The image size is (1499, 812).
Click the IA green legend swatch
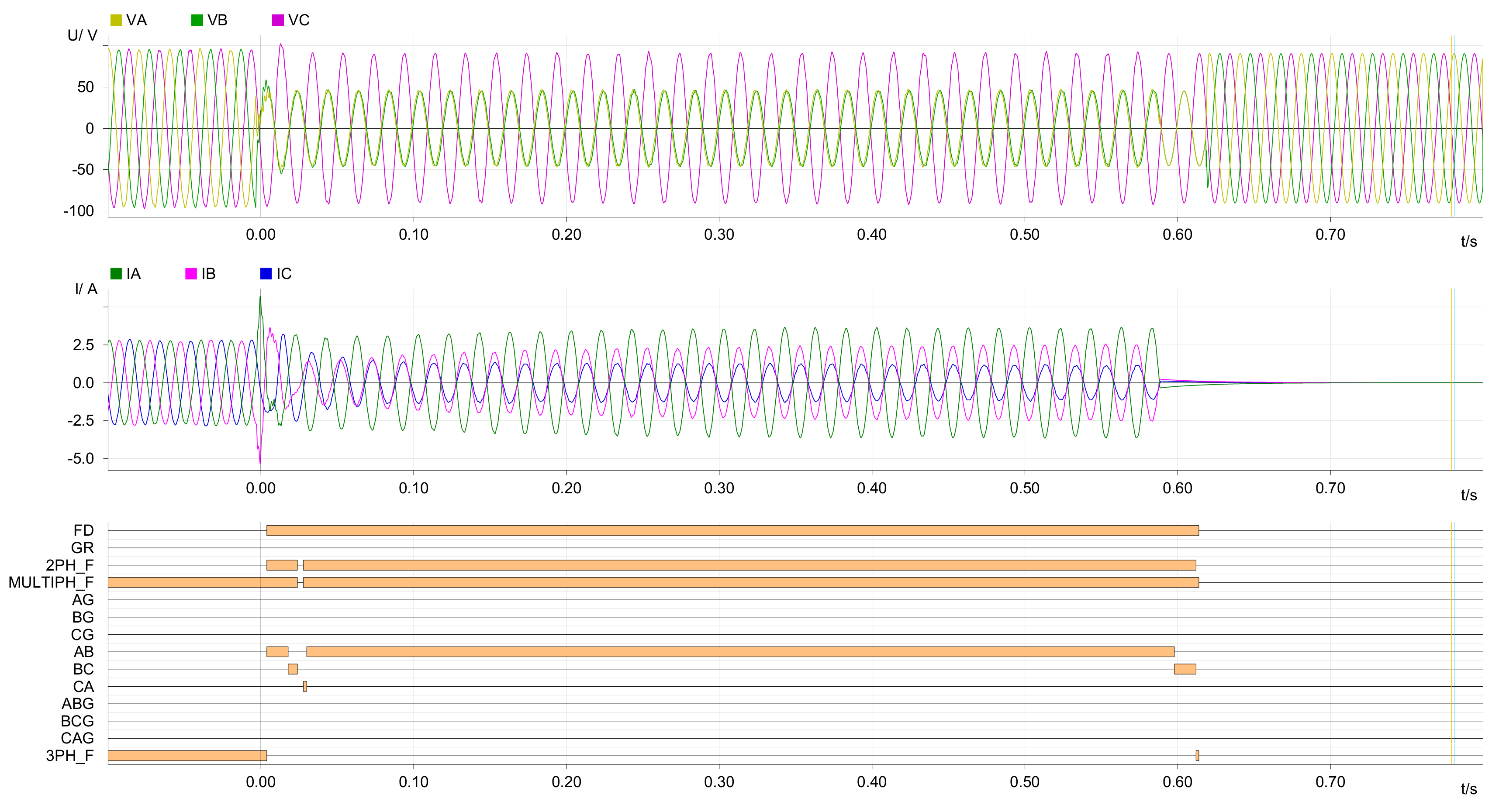[116, 274]
